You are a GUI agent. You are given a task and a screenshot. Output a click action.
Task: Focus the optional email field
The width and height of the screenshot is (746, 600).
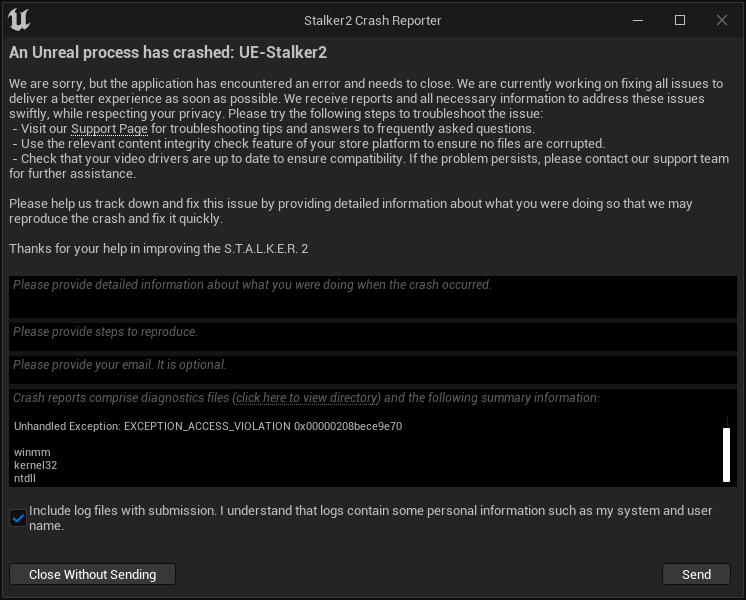(x=373, y=370)
